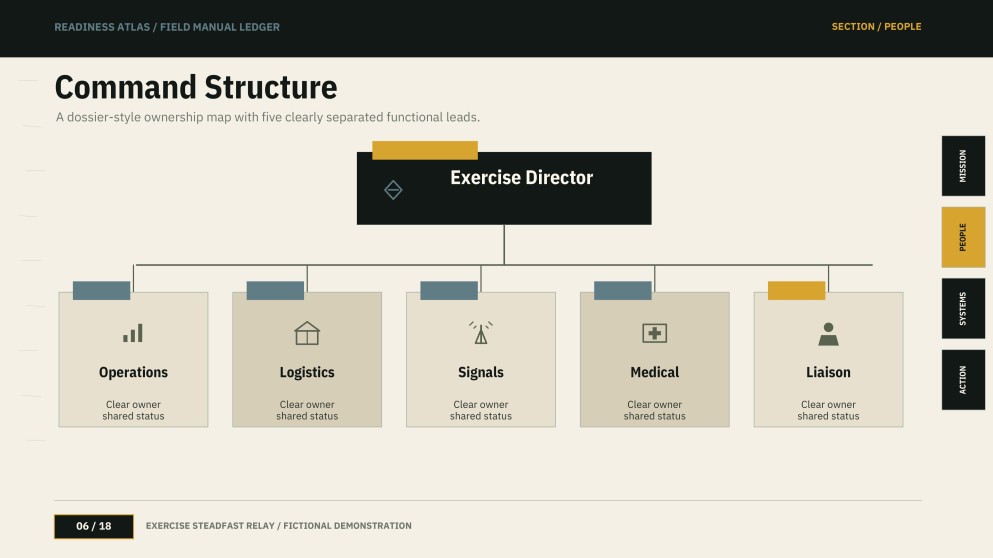Click the blue tag on Signals card
Screen dimensions: 993x558
pos(449,291)
